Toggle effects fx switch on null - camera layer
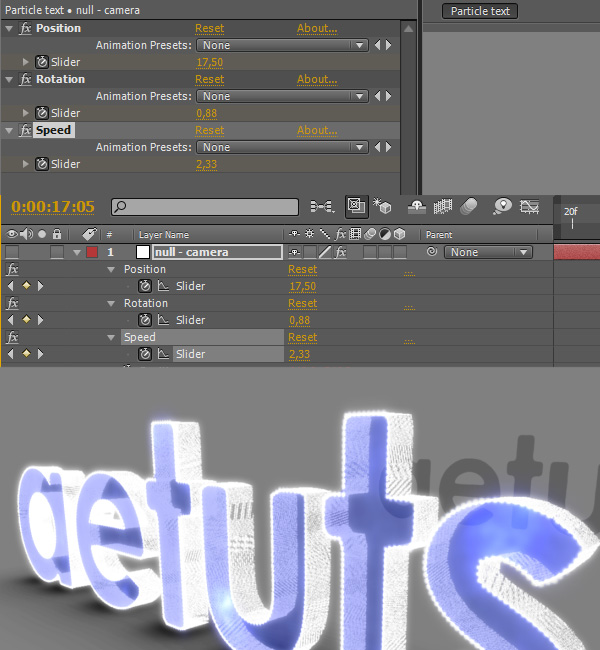 (340, 252)
